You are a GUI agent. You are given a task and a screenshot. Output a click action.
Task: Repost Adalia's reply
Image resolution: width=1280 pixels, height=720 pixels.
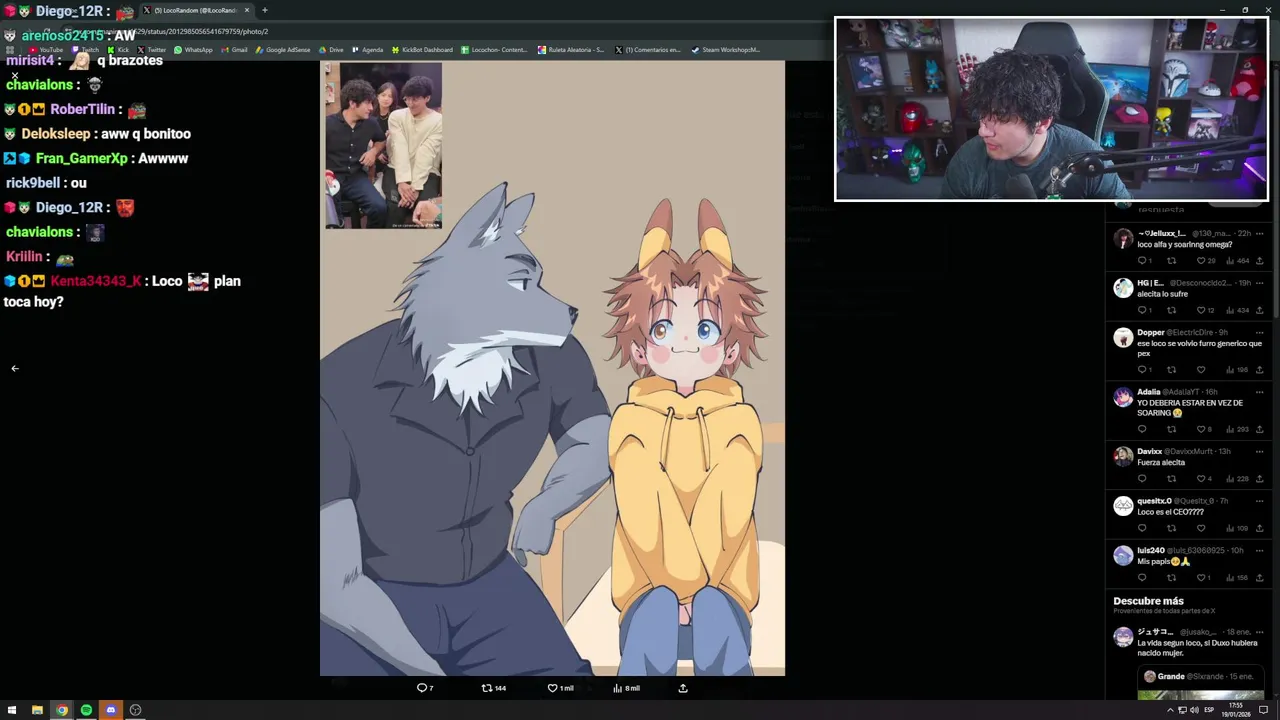pyautogui.click(x=1171, y=429)
